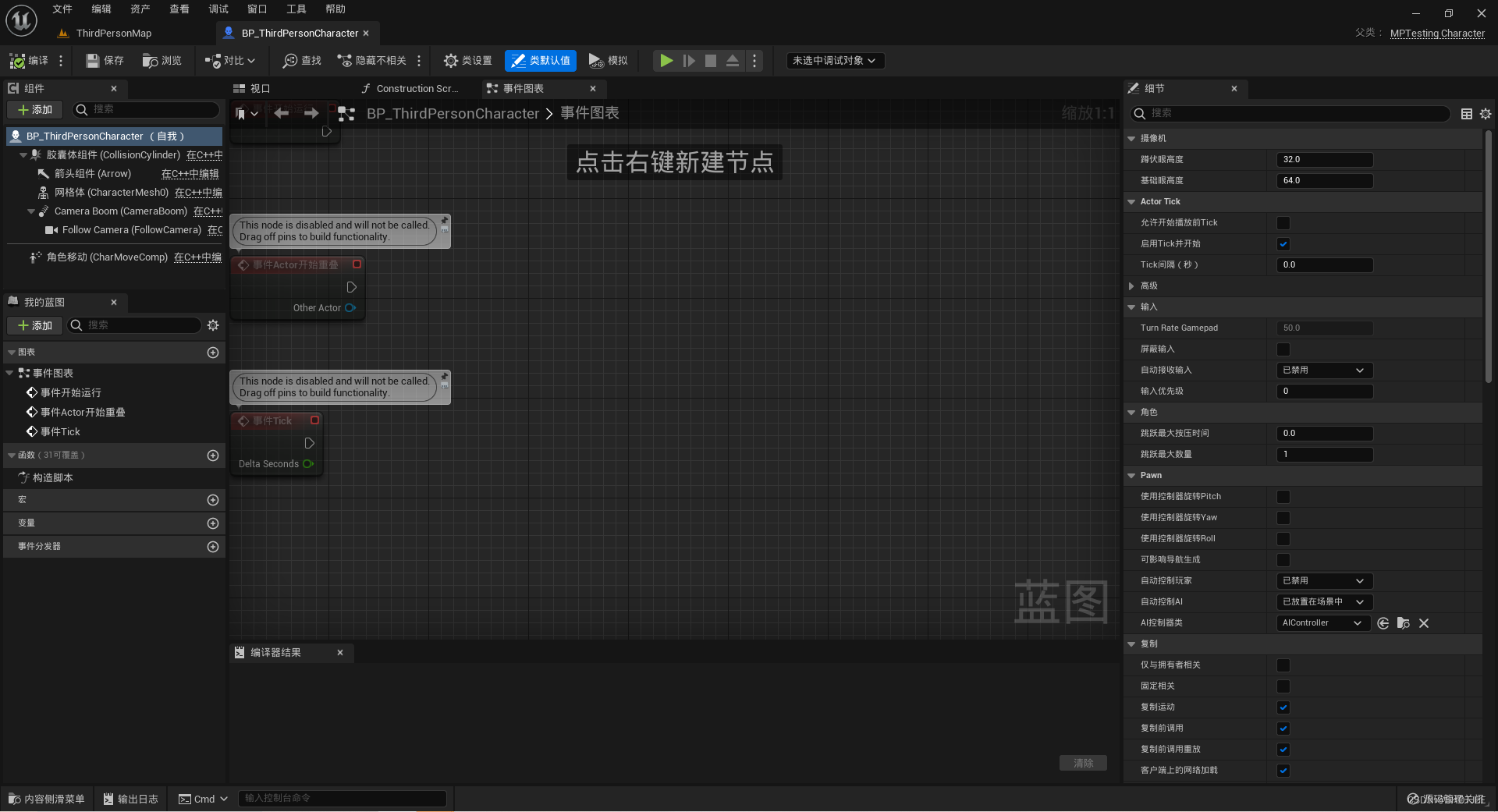Open parent class MPTesting Character link
The height and width of the screenshot is (812, 1498).
tap(1437, 34)
